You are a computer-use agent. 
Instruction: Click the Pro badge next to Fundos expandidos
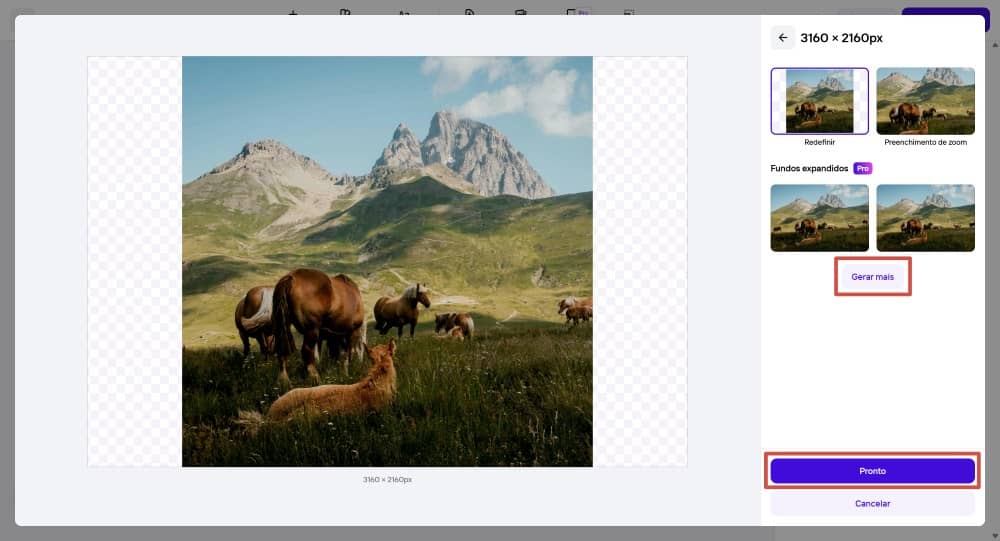click(x=863, y=168)
